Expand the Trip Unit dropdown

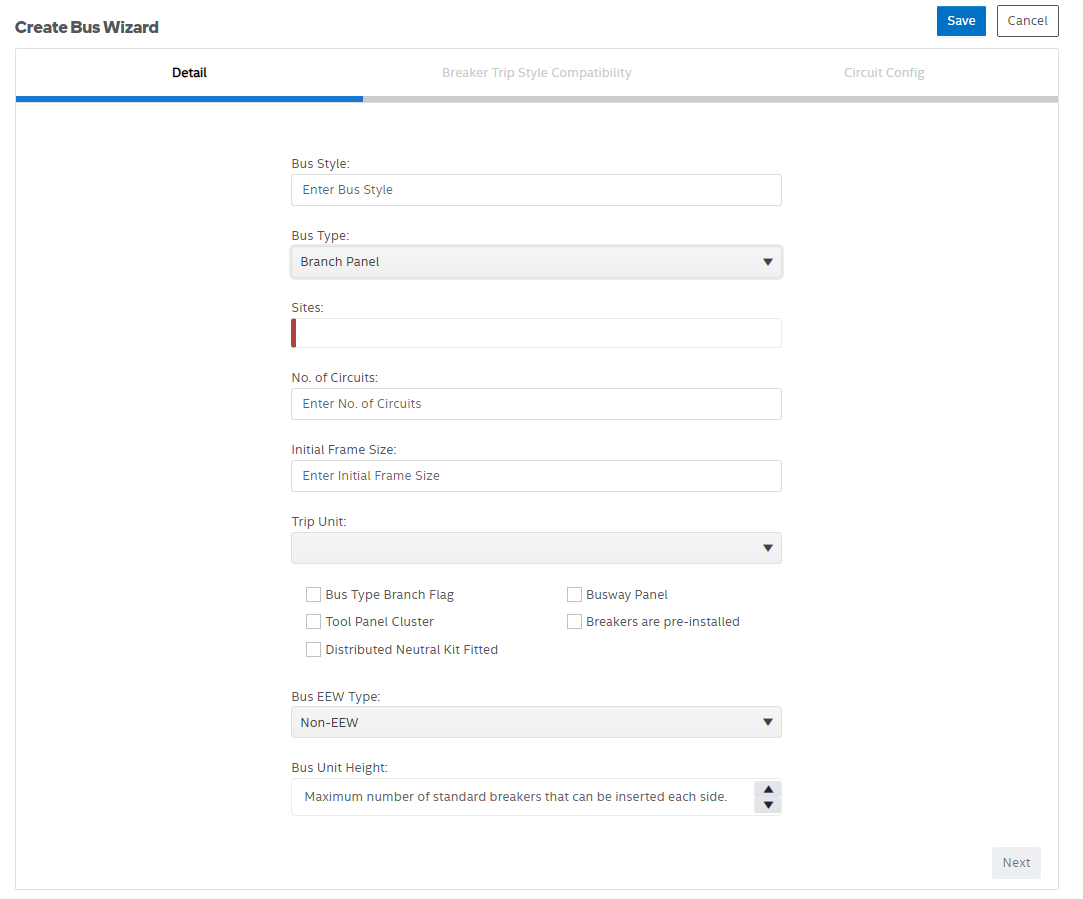[536, 548]
